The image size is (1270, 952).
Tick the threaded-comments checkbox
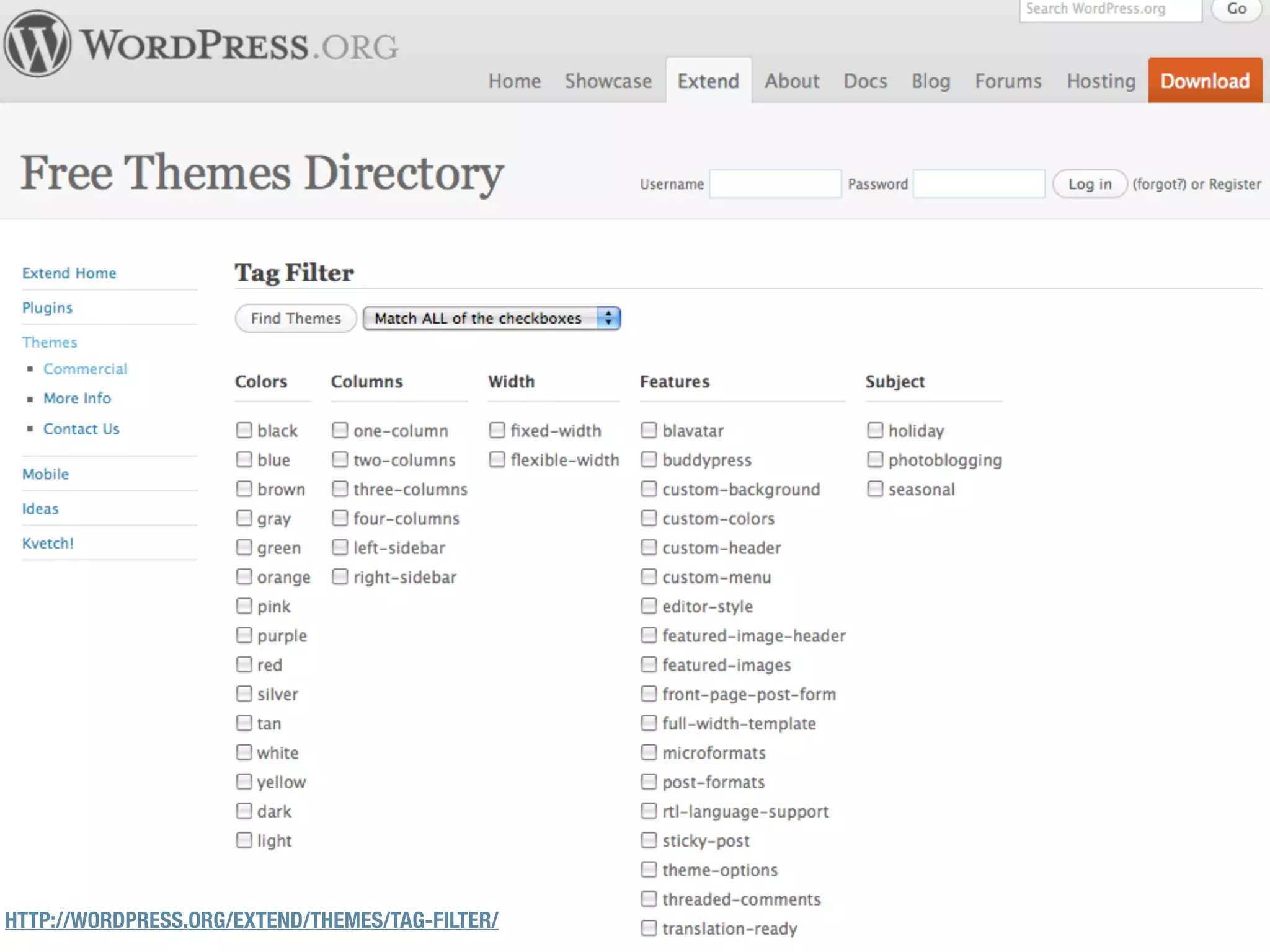pyautogui.click(x=649, y=898)
